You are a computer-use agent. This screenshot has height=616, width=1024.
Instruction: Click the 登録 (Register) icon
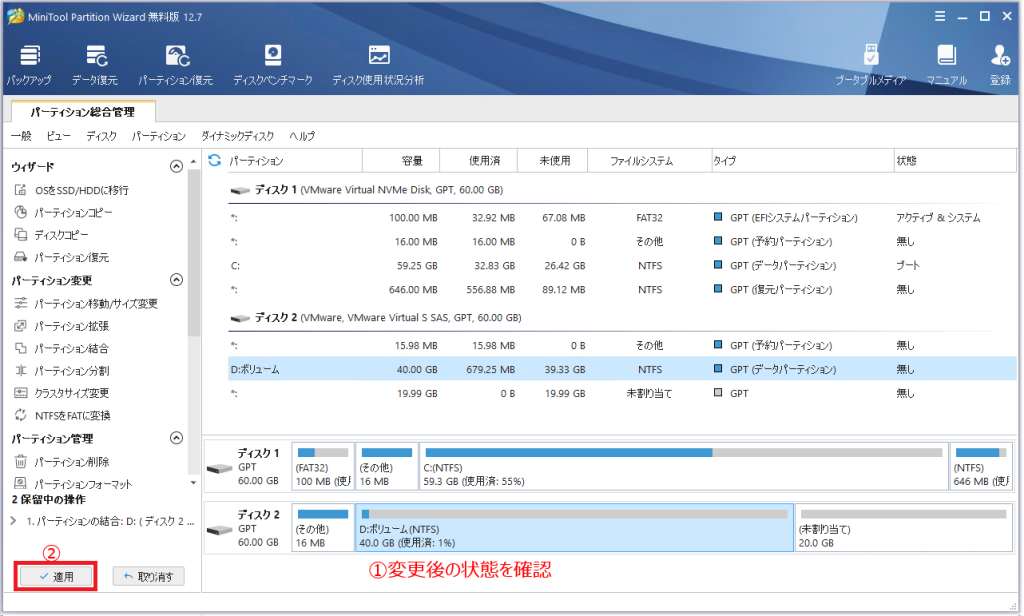point(1000,65)
